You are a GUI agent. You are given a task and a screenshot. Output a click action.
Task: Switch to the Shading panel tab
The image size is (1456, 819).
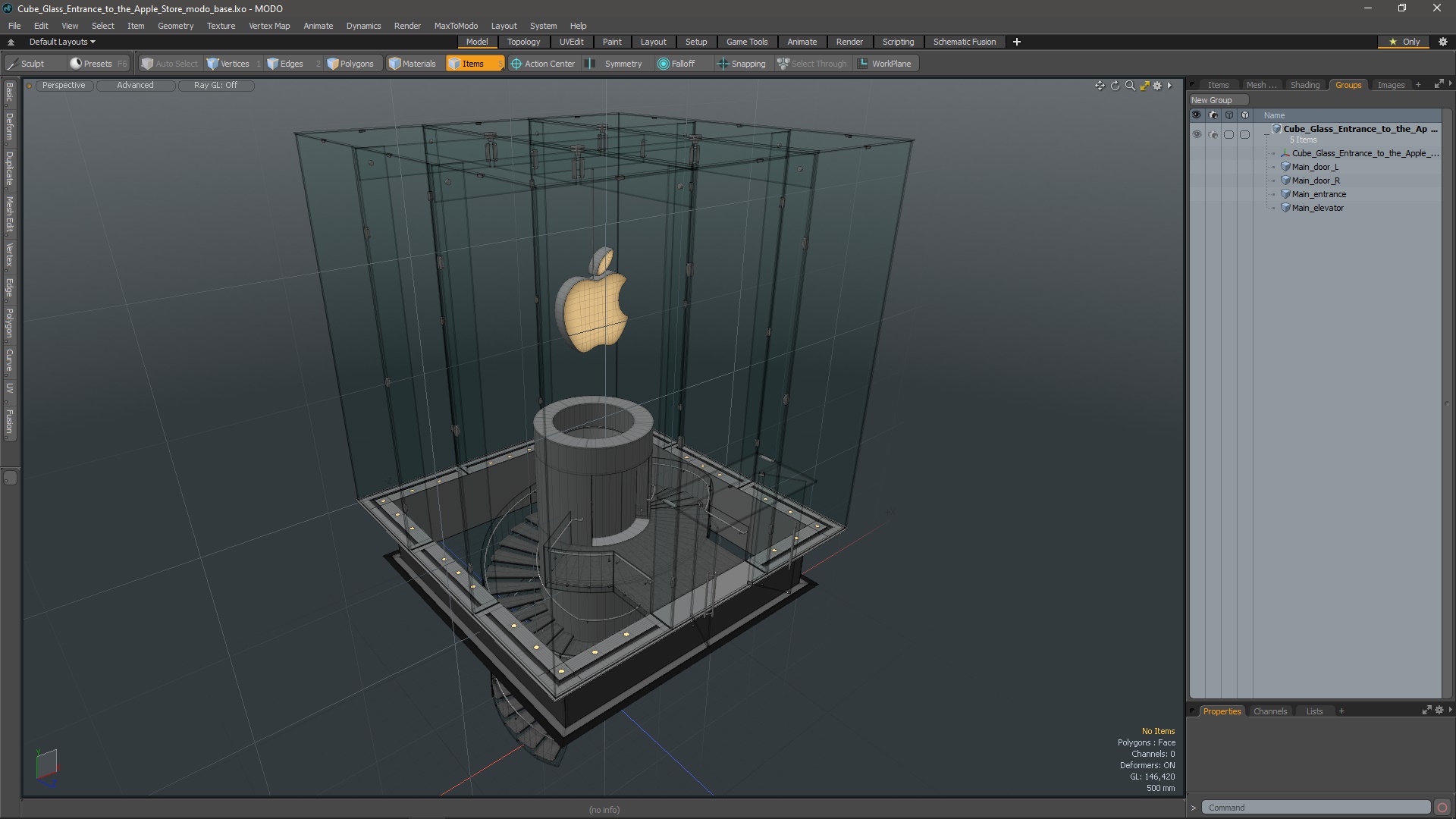(1304, 85)
